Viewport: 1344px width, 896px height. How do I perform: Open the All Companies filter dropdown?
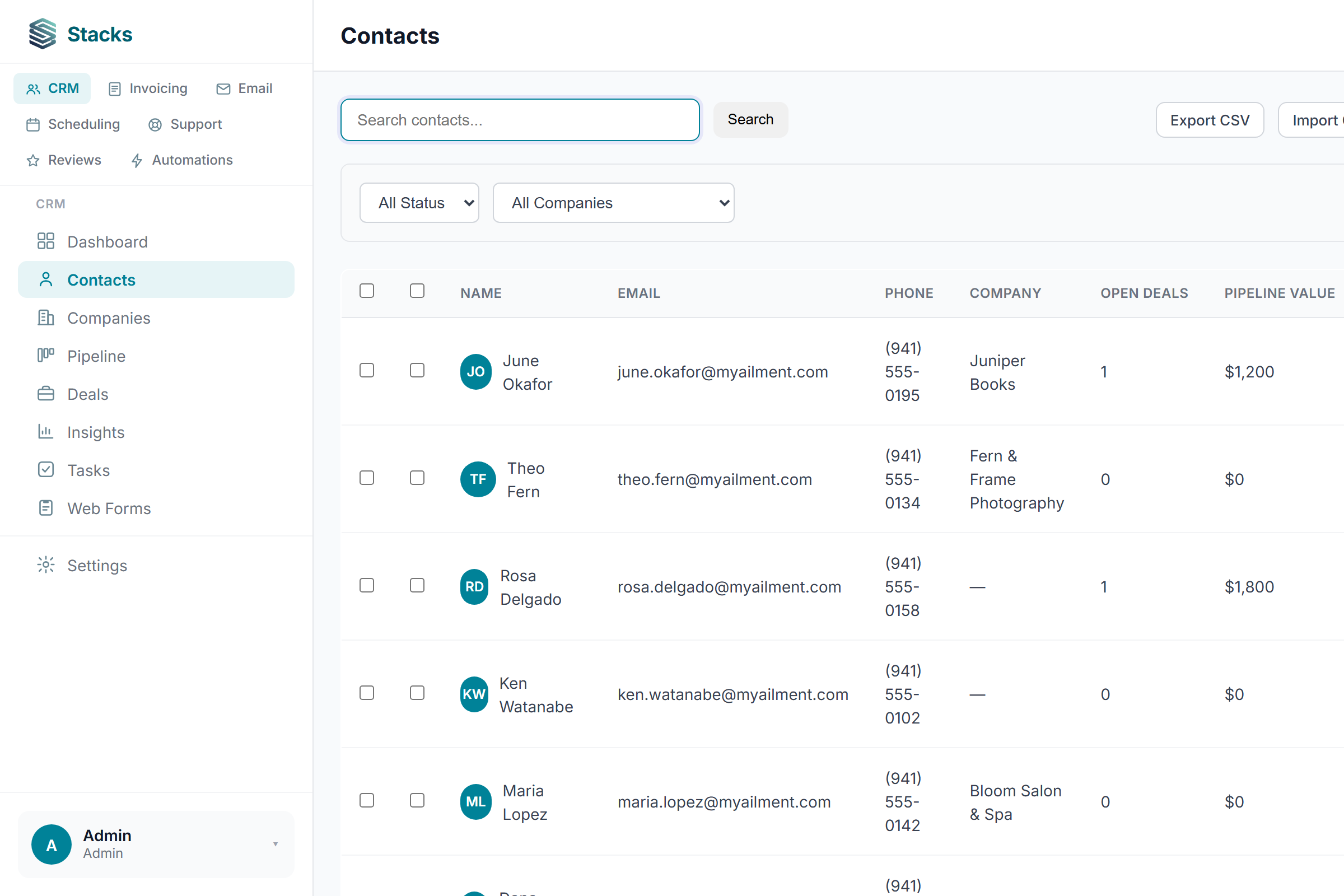click(614, 203)
